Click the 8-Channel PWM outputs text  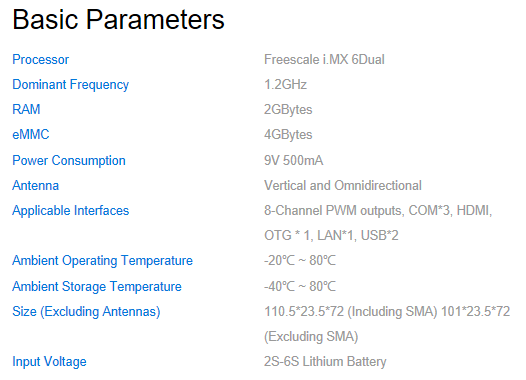(x=334, y=211)
